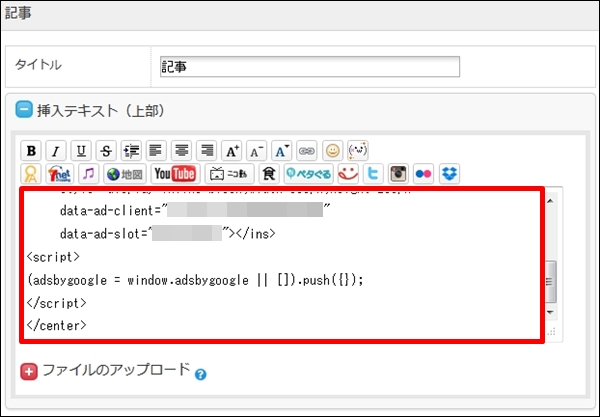Insert Petaguru content
Screen dimensions: 600x417
(308, 174)
